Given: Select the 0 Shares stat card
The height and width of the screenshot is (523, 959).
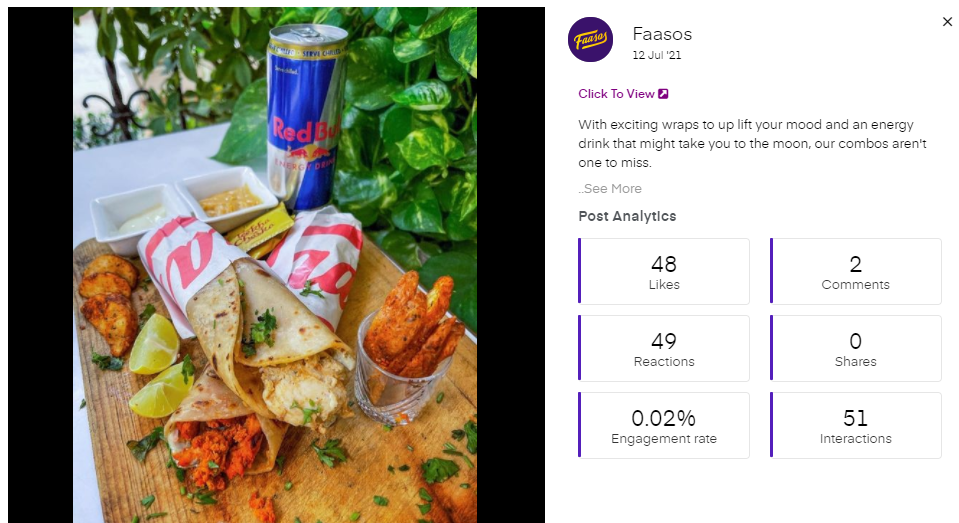Looking at the screenshot, I should coord(855,348).
